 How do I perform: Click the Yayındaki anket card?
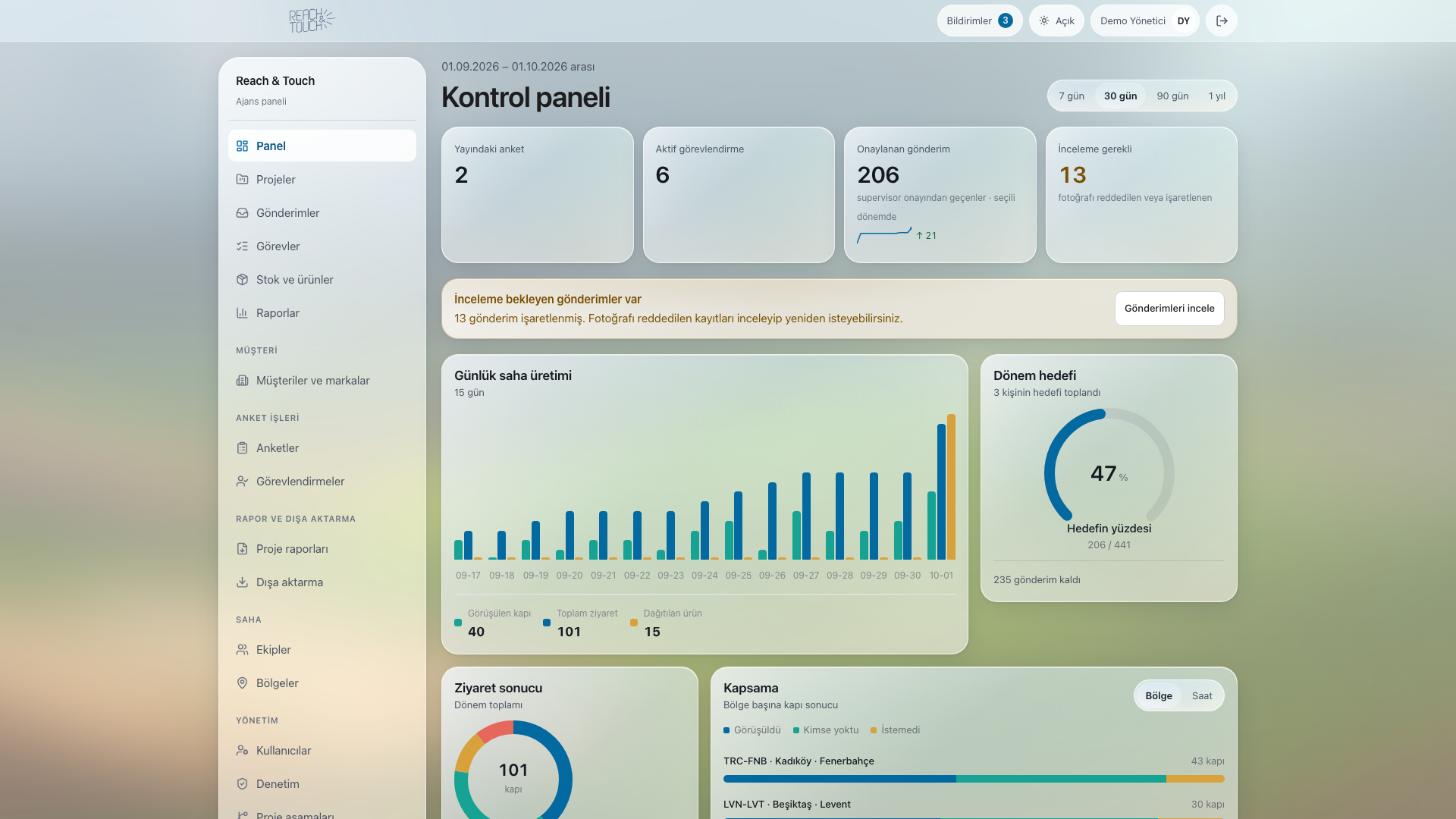tap(538, 195)
